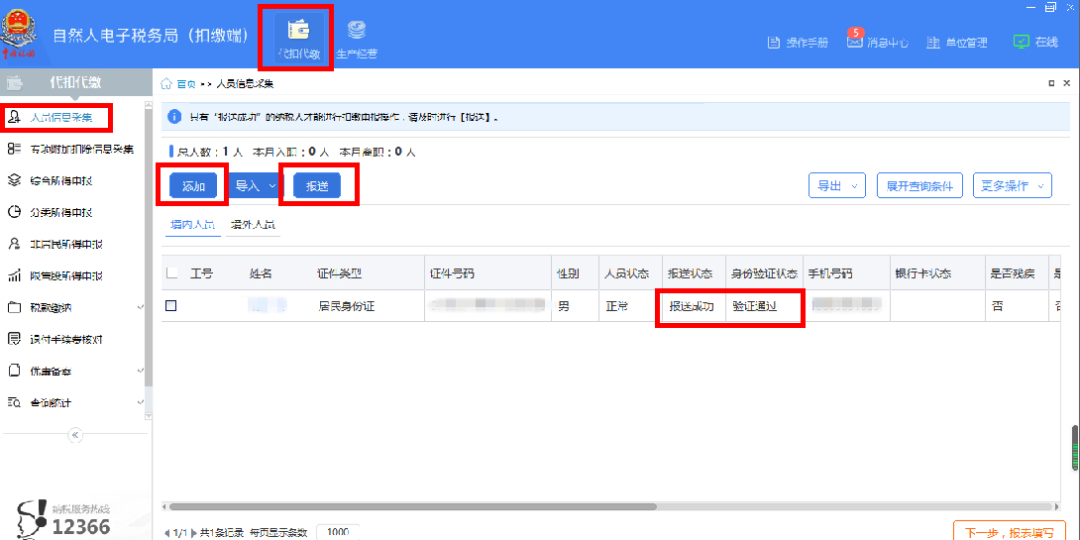This screenshot has width=1080, height=540.
Task: Click the window's right-edge scrollbar thumb
Action: point(1075,446)
